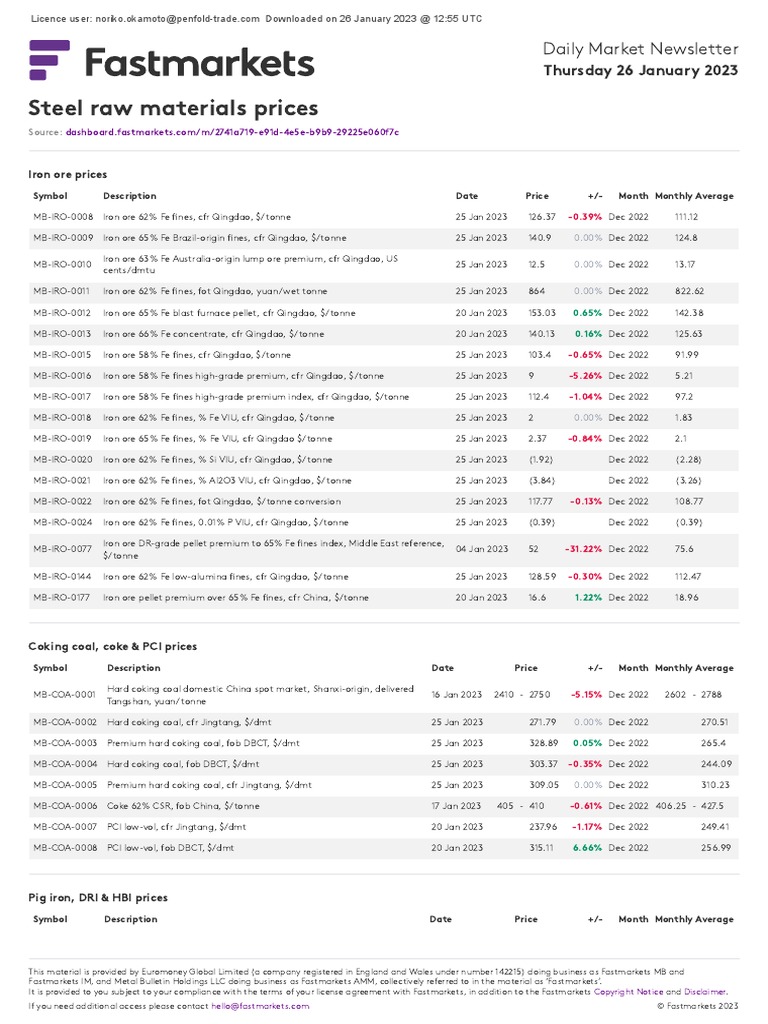
Task: Click the Fastmarkets purple logo icon
Action: pyautogui.click(x=49, y=61)
